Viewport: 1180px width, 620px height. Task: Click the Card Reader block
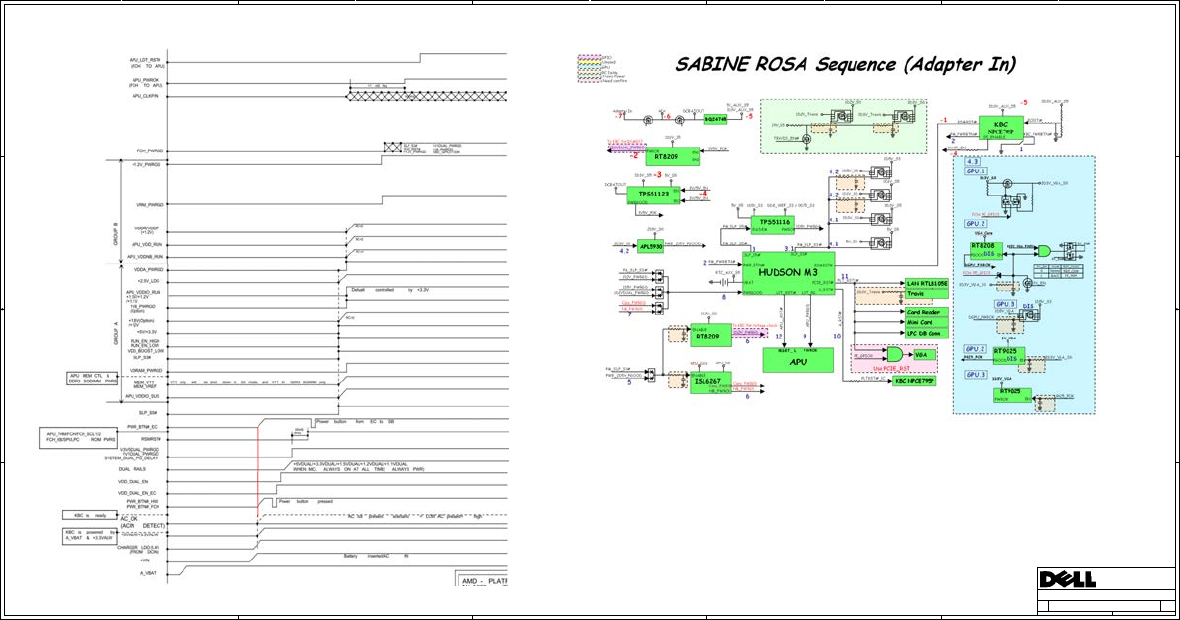tap(927, 312)
